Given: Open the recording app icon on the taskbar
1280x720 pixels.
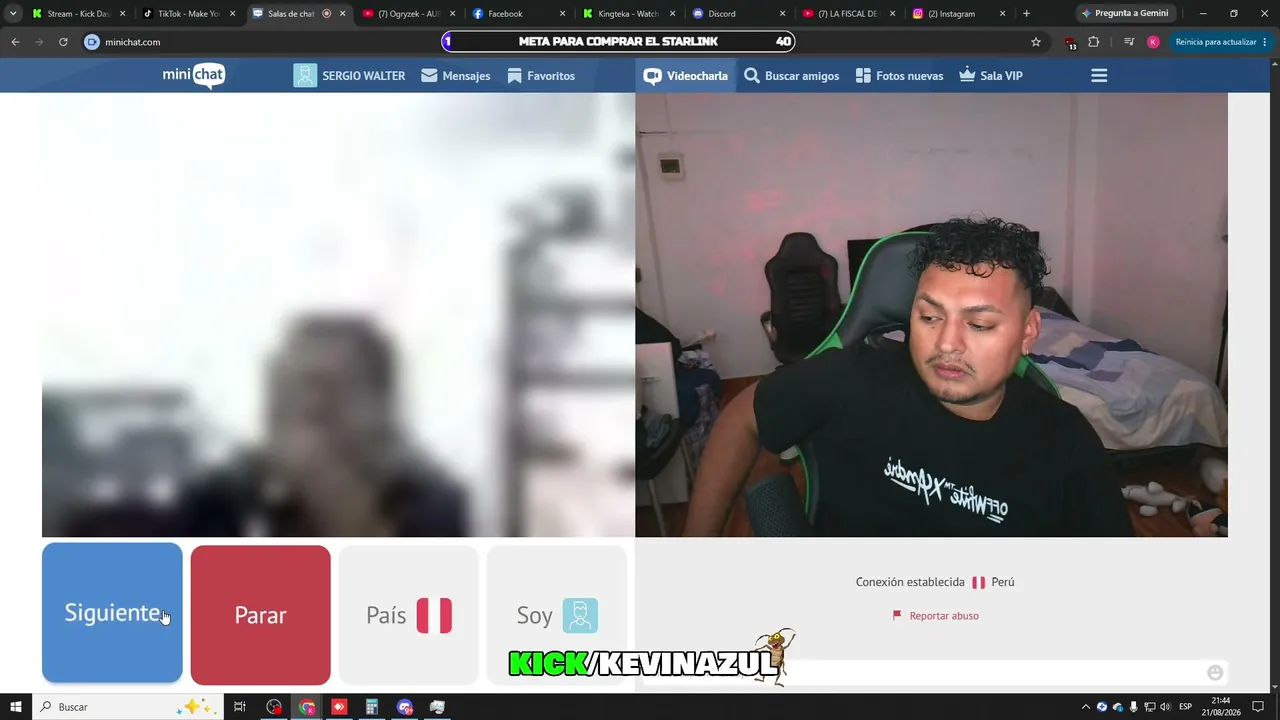Looking at the screenshot, I should pos(274,707).
